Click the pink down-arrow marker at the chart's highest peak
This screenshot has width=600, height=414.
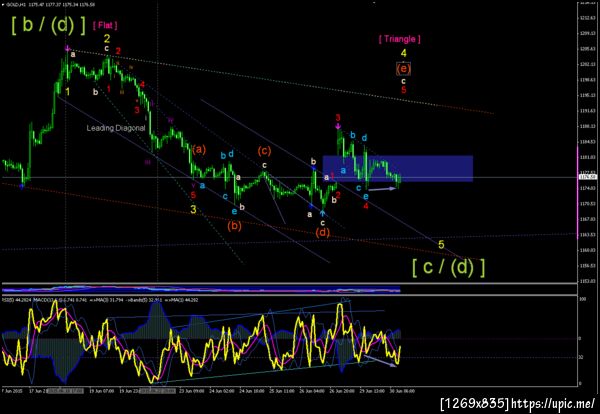pos(68,49)
